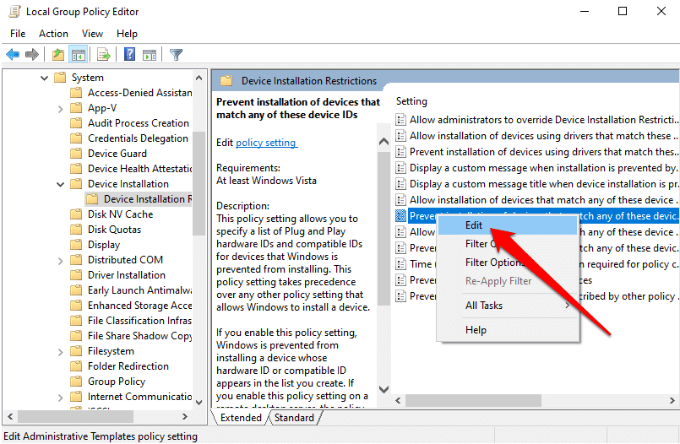Image resolution: width=680 pixels, height=444 pixels.
Task: Click the Setting column header
Action: click(411, 101)
